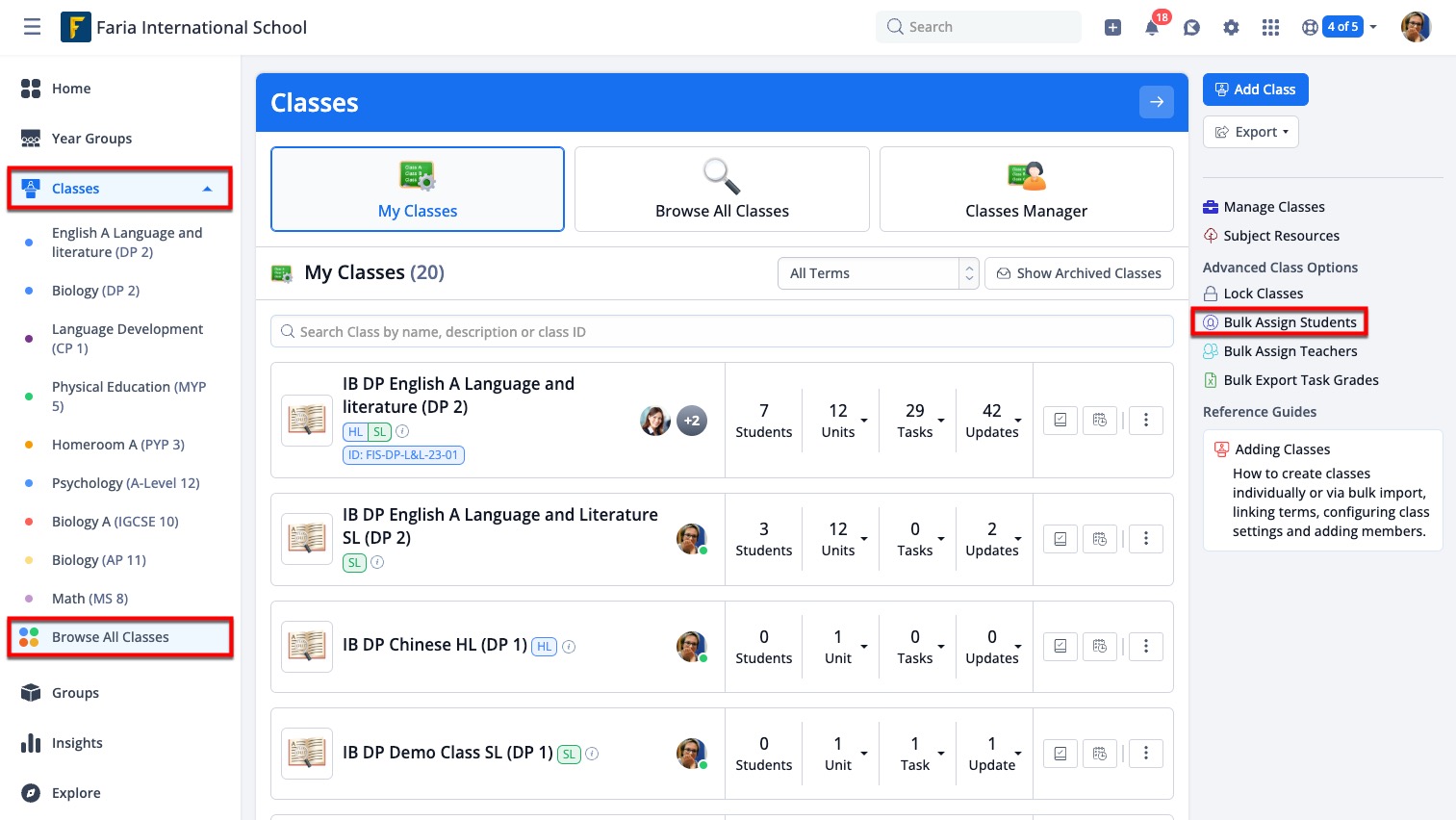Viewport: 1456px width, 820px height.
Task: Click the Add Class button
Action: 1255,90
